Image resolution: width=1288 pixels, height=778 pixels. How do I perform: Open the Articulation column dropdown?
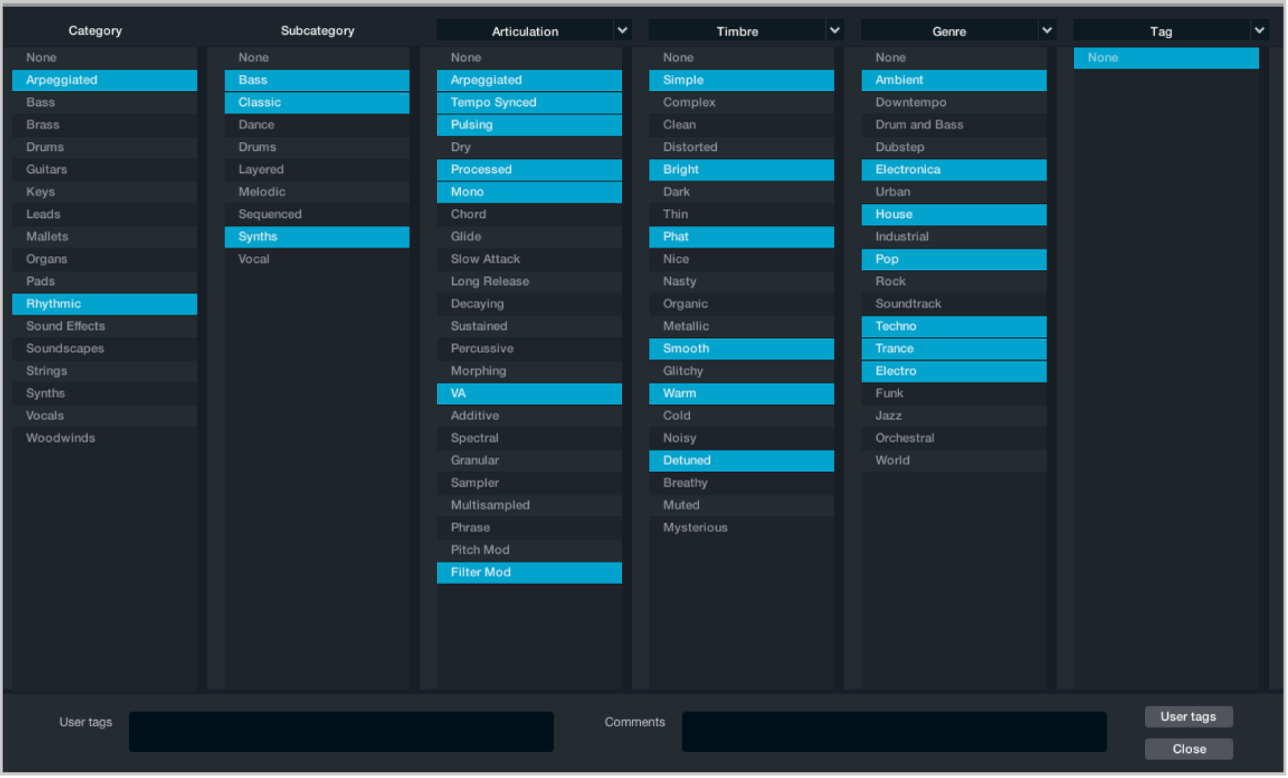point(622,30)
